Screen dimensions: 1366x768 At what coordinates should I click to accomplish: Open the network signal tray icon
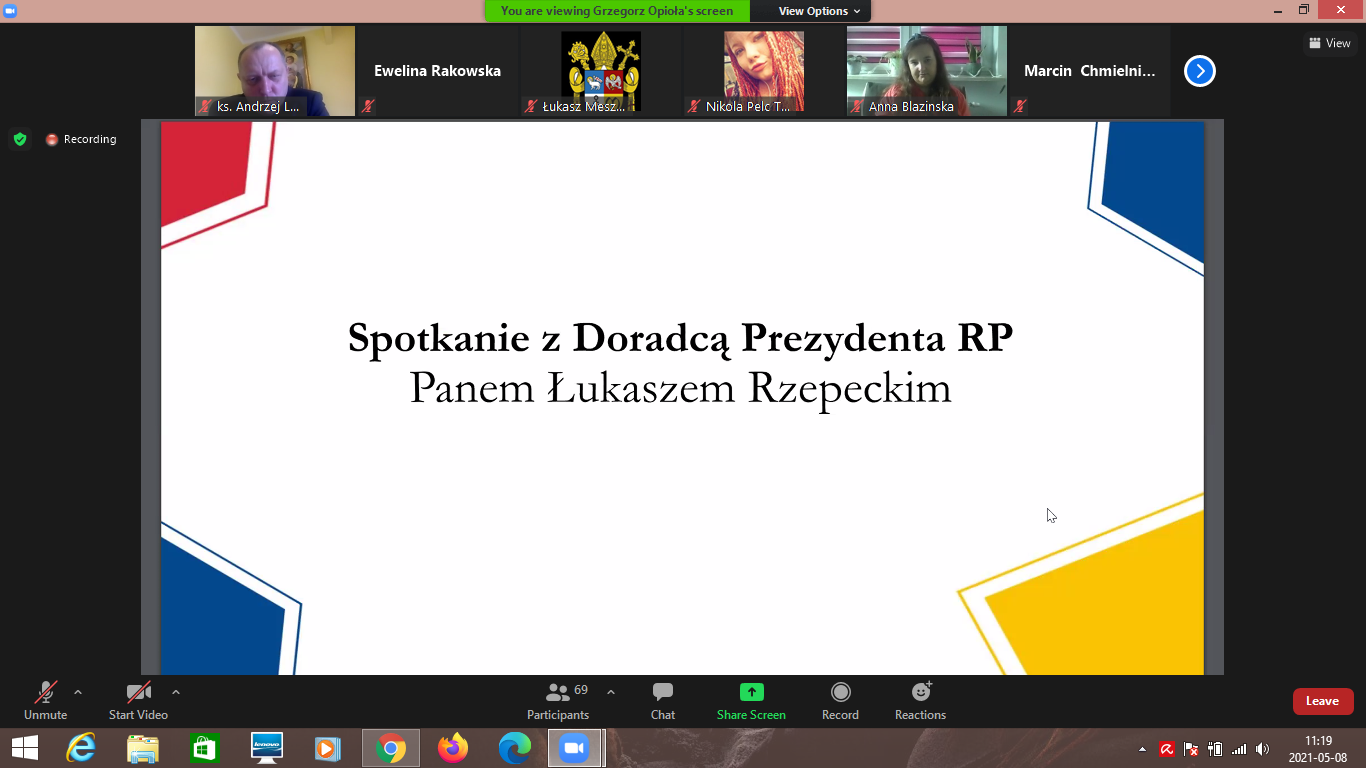1239,749
